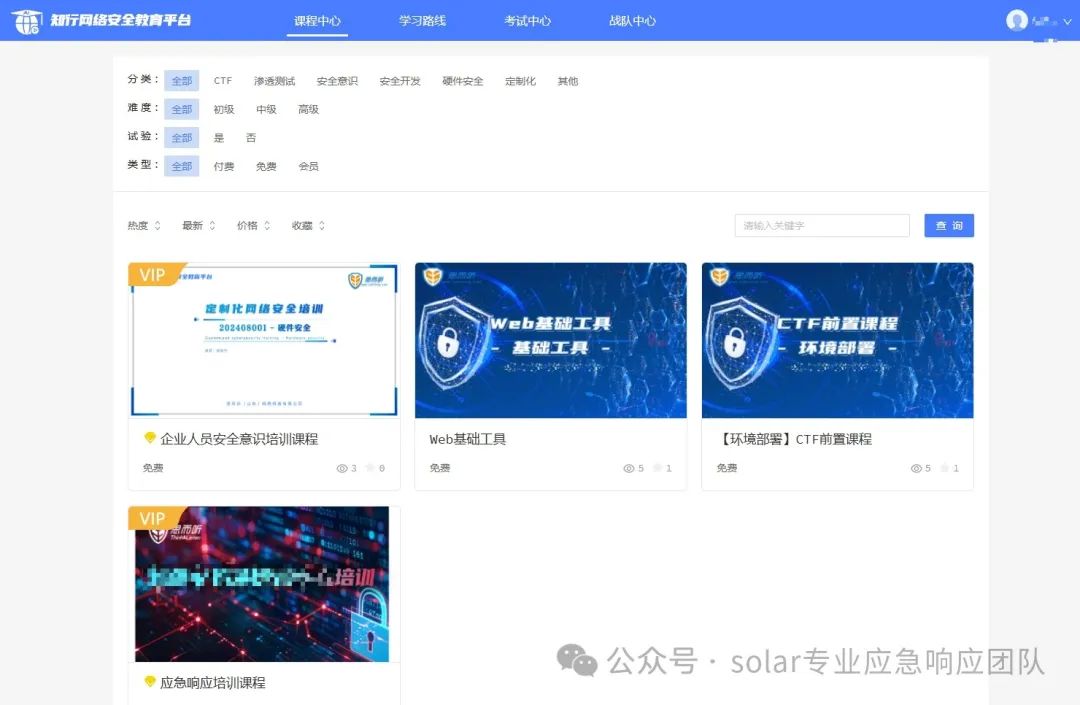Filter difficulty by 中级
The width and height of the screenshot is (1080, 705).
(x=266, y=109)
